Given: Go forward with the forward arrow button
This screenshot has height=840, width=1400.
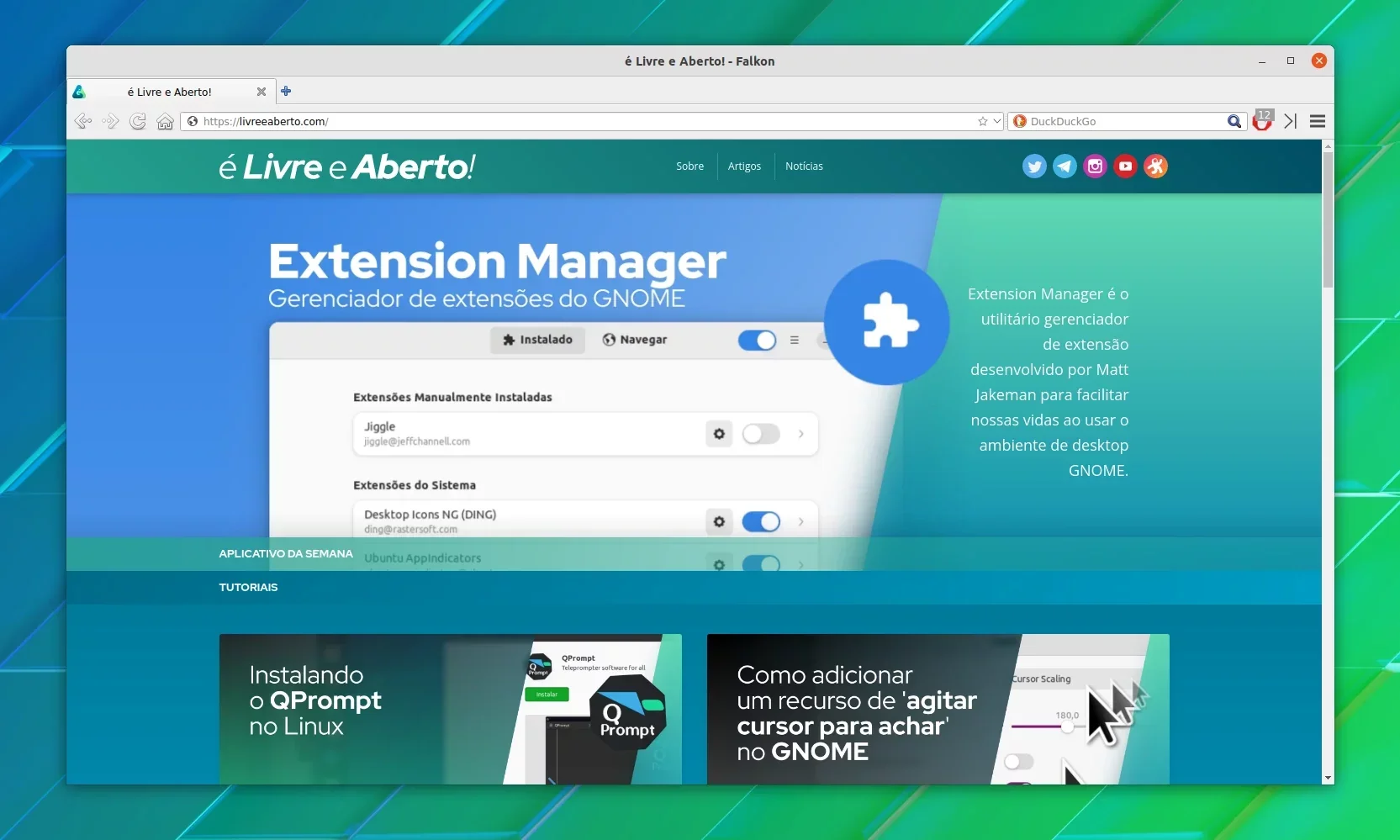Looking at the screenshot, I should point(110,121).
